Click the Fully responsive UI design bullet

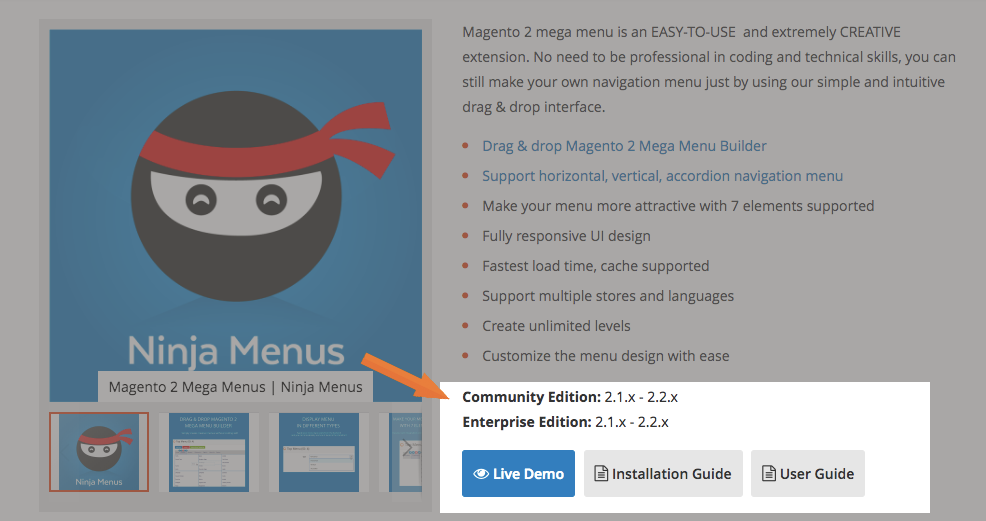coord(566,236)
